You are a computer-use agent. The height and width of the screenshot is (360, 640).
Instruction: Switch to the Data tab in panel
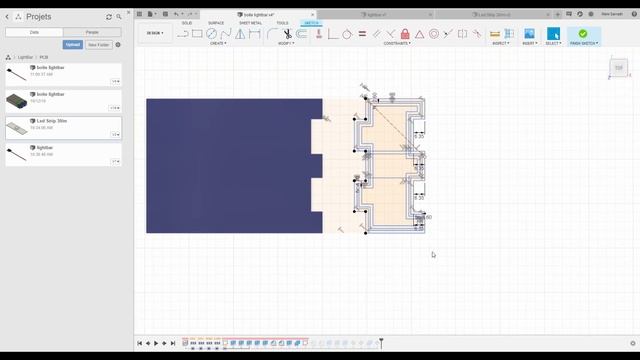tap(34, 32)
